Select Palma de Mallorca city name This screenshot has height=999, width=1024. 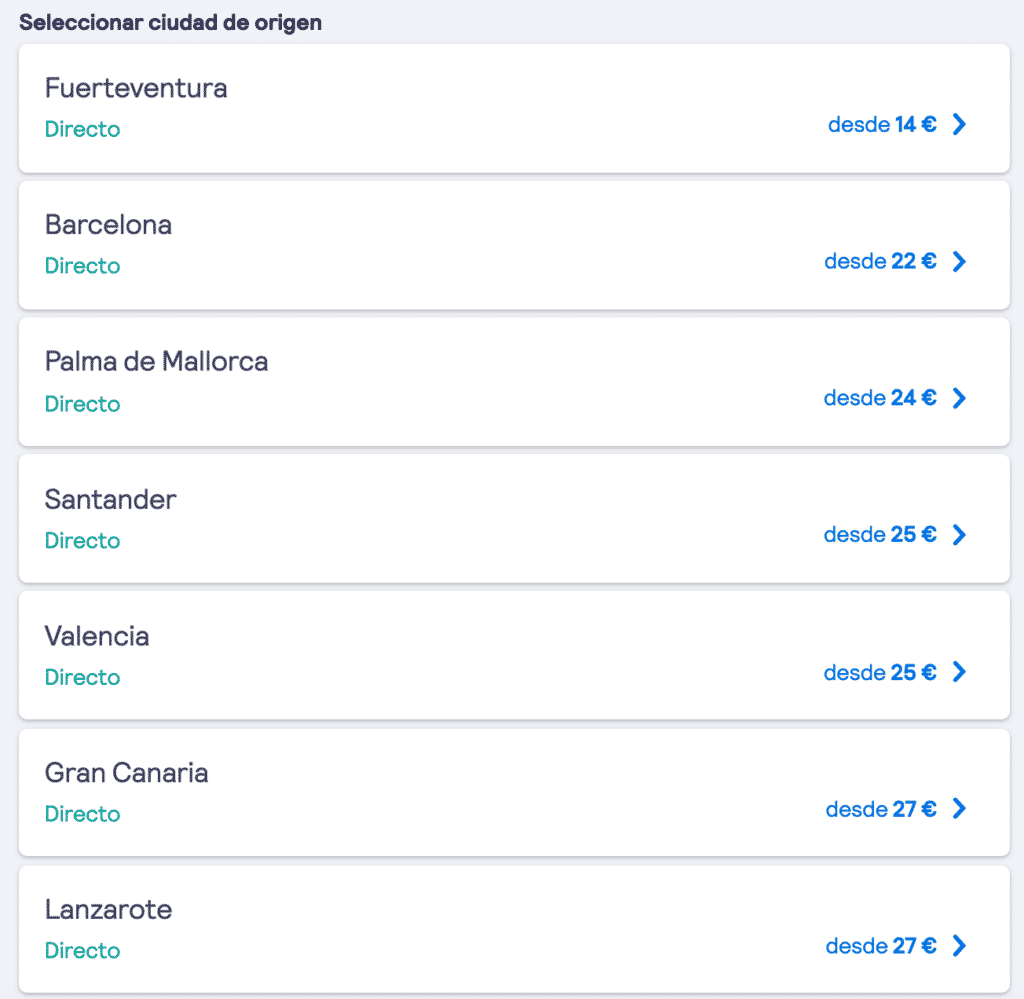click(157, 361)
